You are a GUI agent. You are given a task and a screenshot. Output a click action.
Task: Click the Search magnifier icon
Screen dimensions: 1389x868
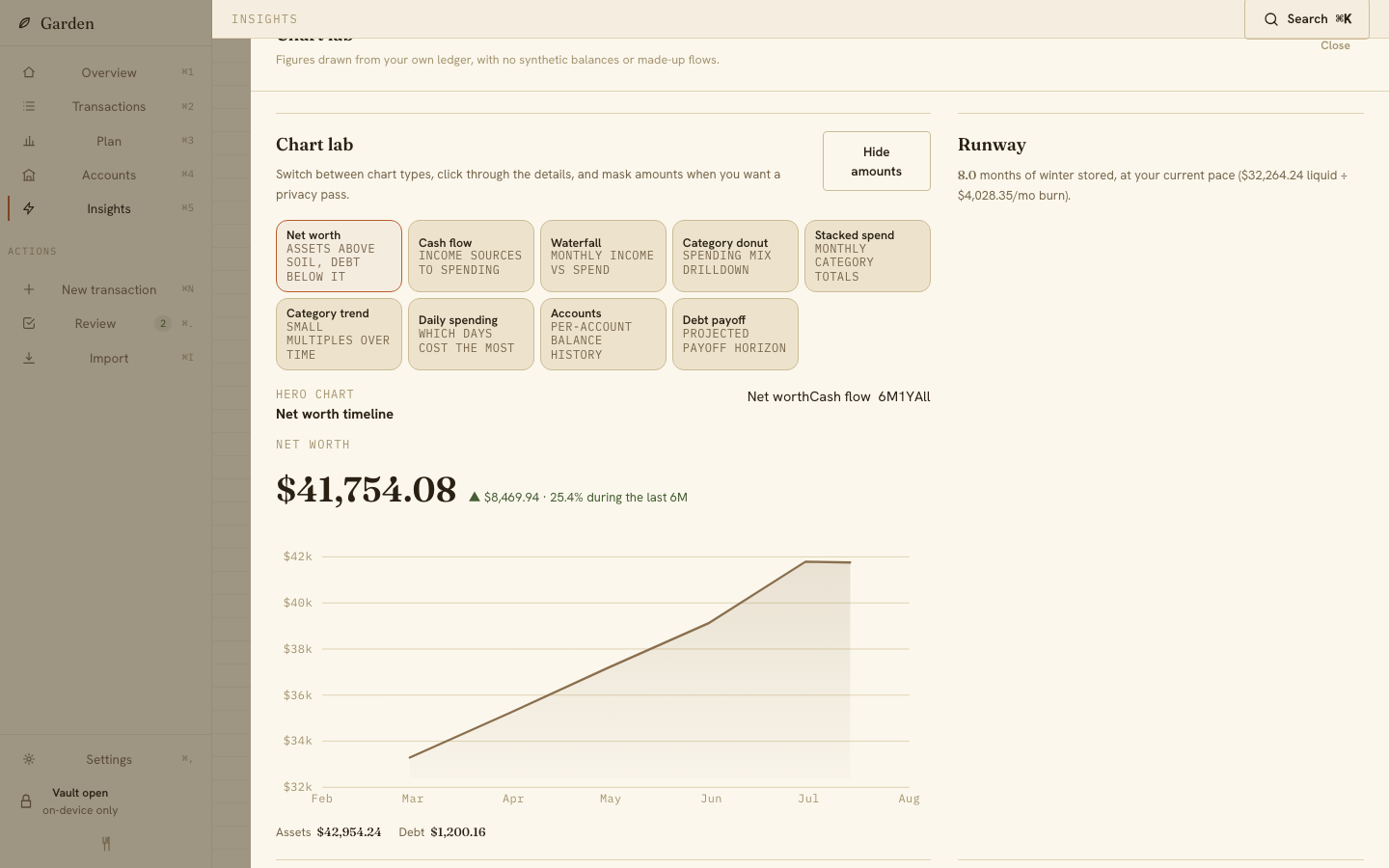[x=1271, y=19]
